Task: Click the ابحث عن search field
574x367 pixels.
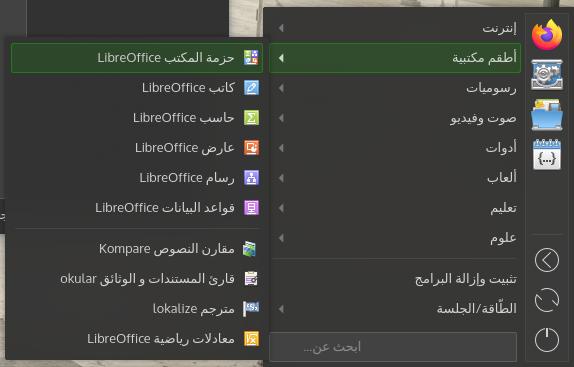Action: [393, 347]
